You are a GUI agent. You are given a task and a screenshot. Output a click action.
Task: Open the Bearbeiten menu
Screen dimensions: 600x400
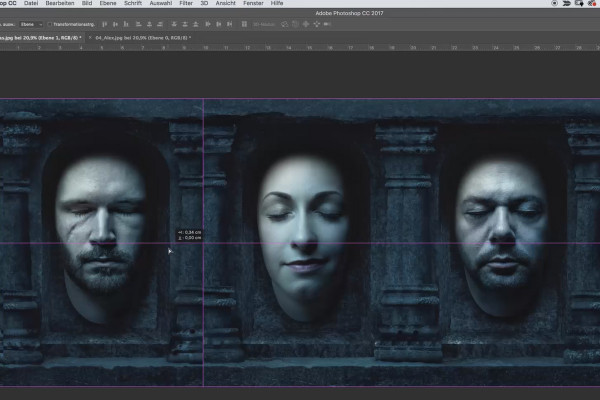pos(60,3)
